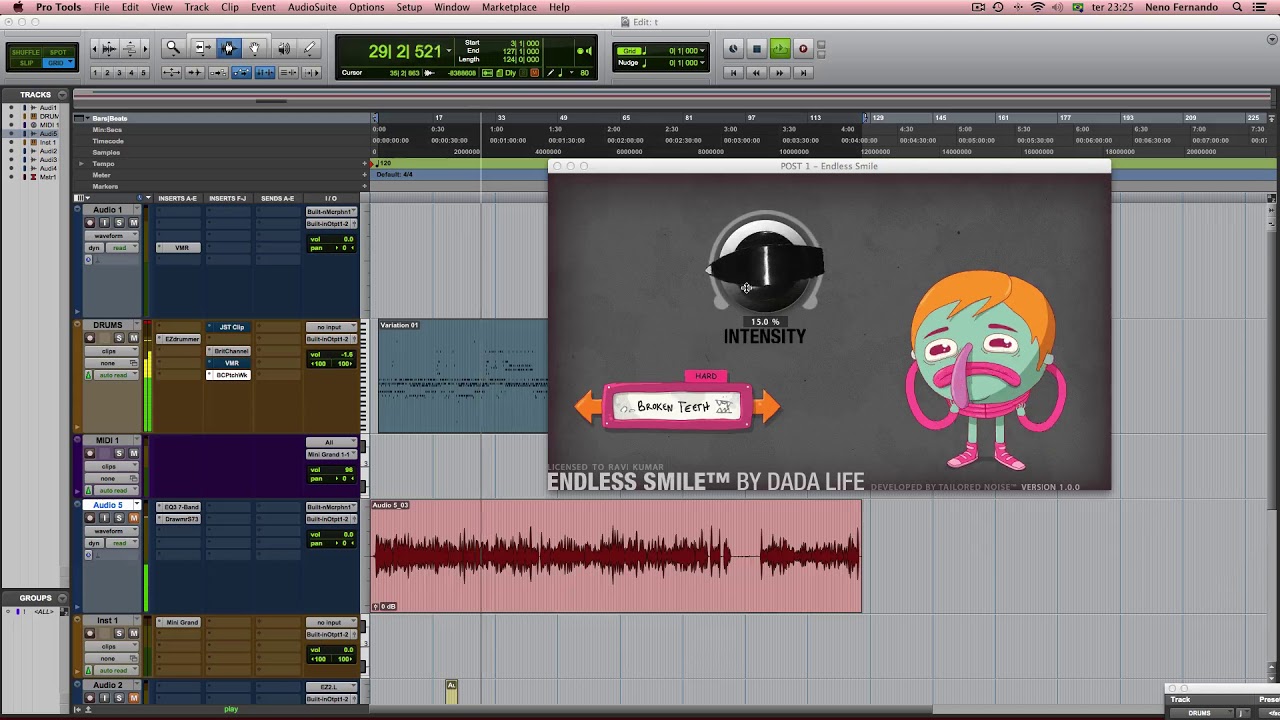Viewport: 1280px width, 720px height.
Task: Enable Shuffle edit mode
Action: [x=25, y=52]
